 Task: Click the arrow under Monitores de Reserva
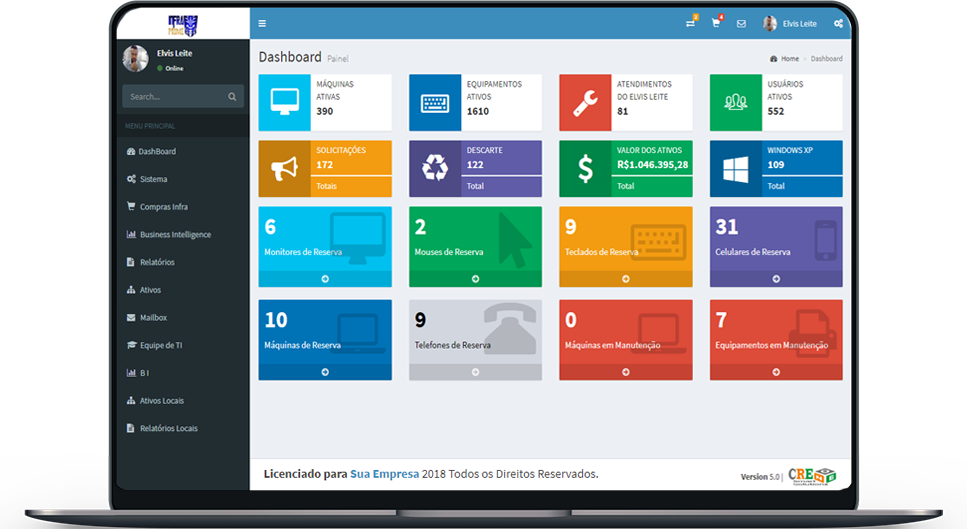[325, 279]
